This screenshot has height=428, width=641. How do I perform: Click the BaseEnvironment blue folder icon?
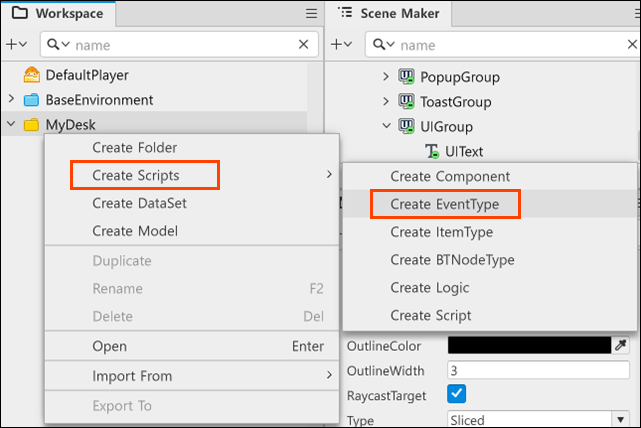(x=31, y=100)
